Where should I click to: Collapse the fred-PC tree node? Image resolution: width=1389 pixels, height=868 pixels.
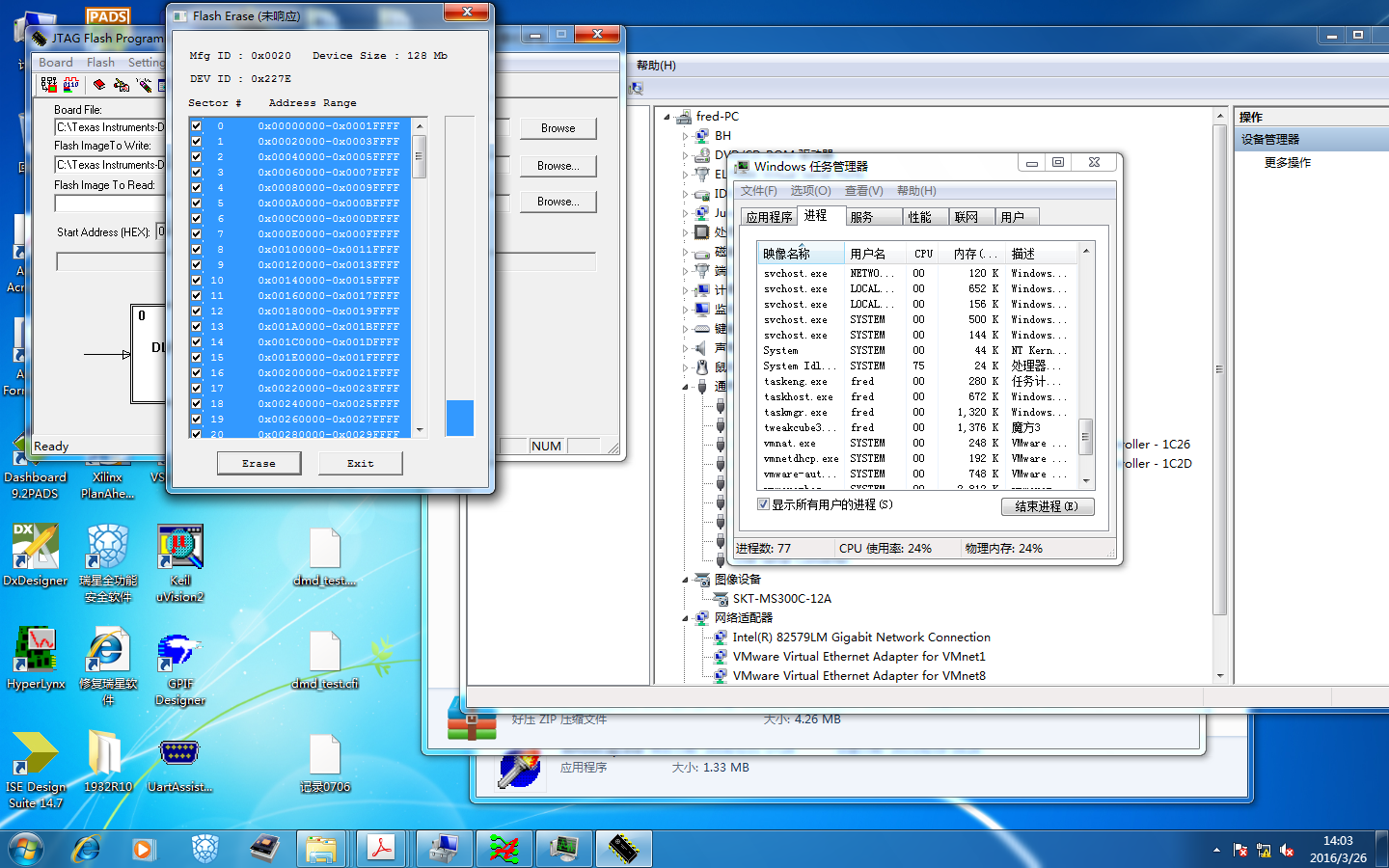(667, 117)
